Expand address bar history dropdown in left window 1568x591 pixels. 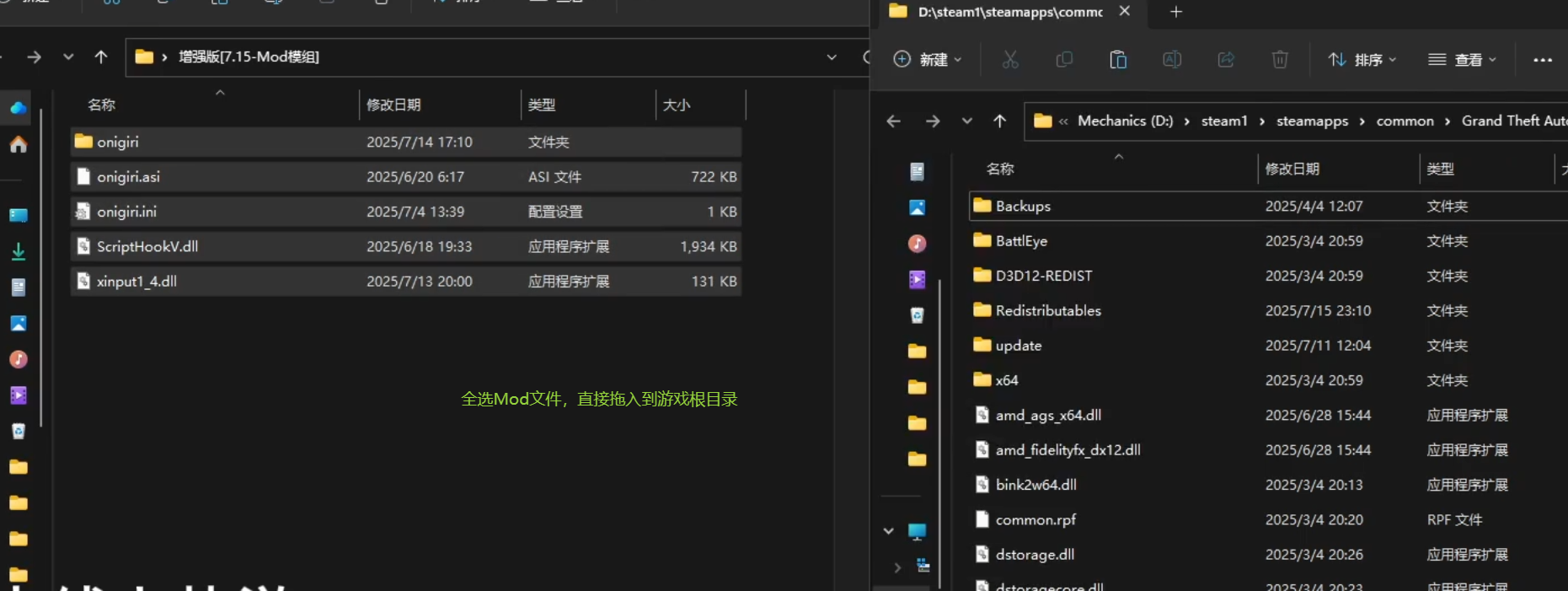[x=832, y=57]
